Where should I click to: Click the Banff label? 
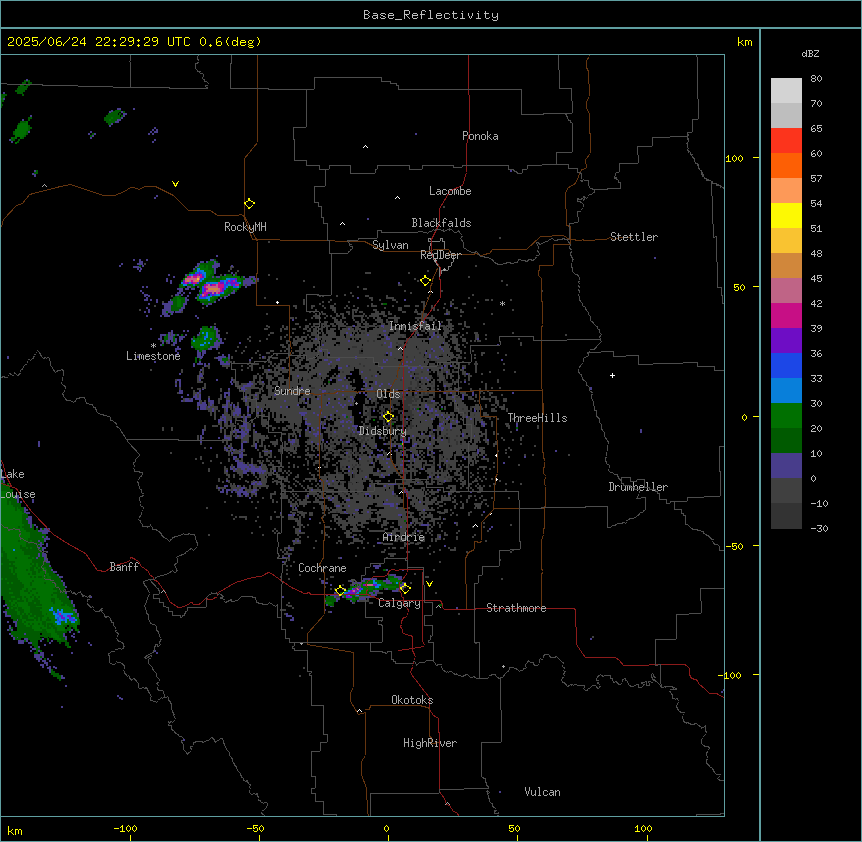124,567
